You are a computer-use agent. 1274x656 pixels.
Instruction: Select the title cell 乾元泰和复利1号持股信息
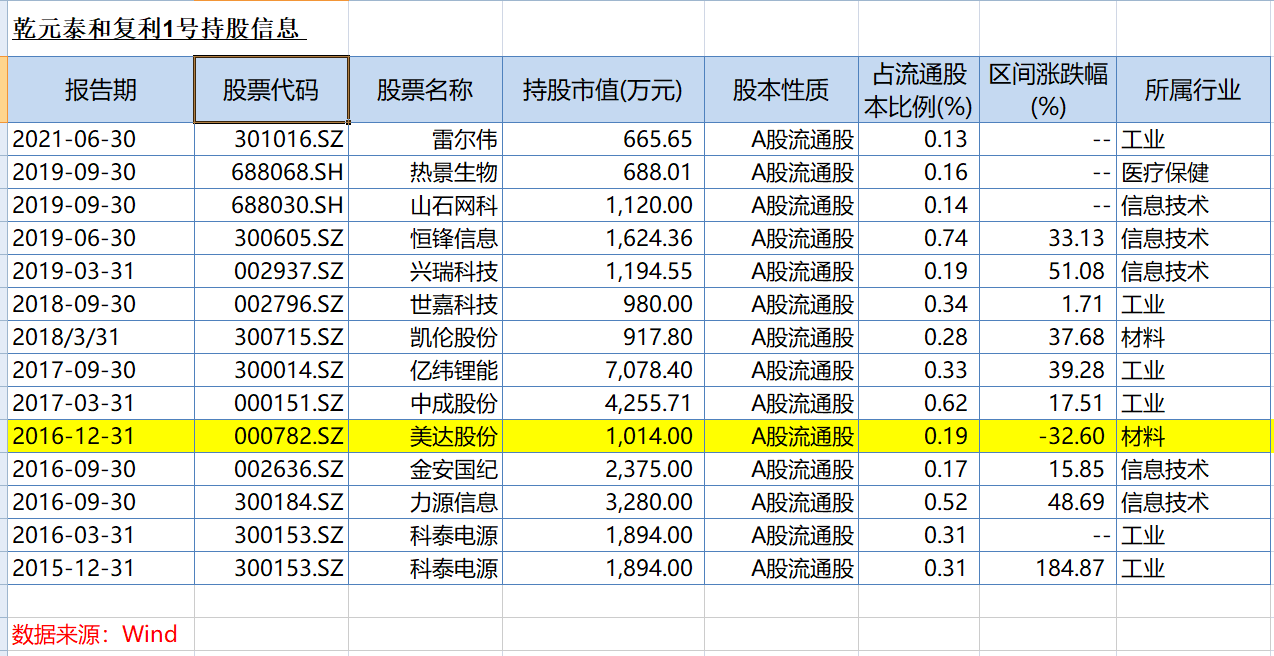[x=156, y=29]
